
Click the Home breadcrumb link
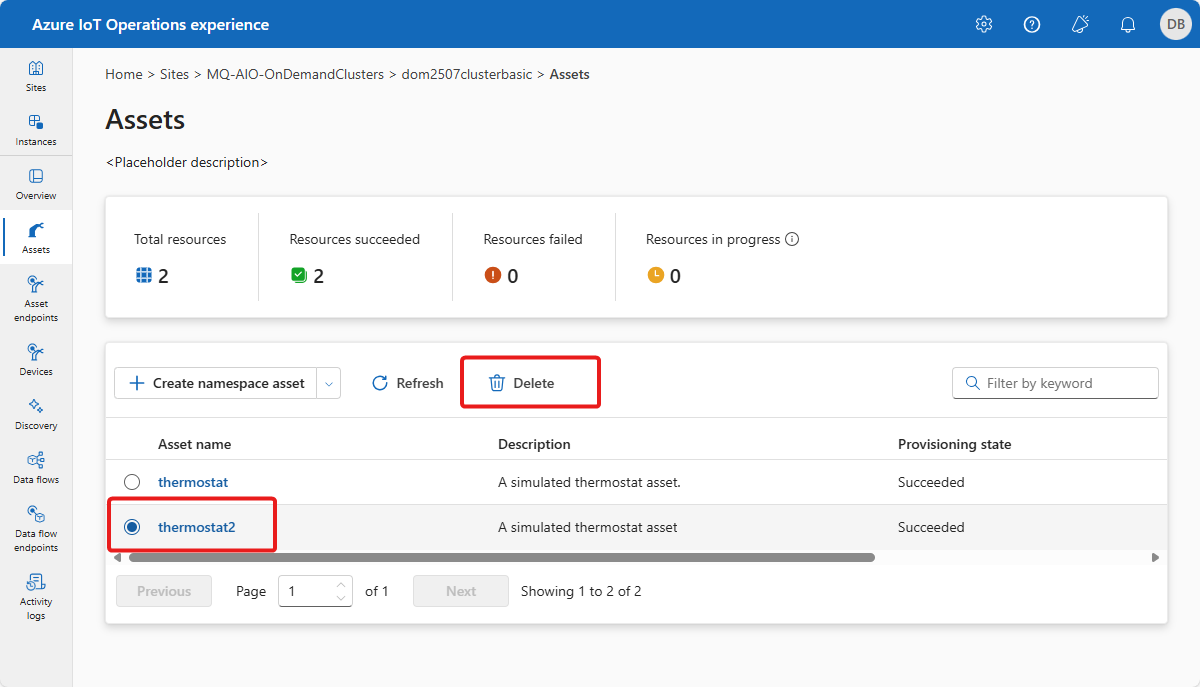point(124,74)
